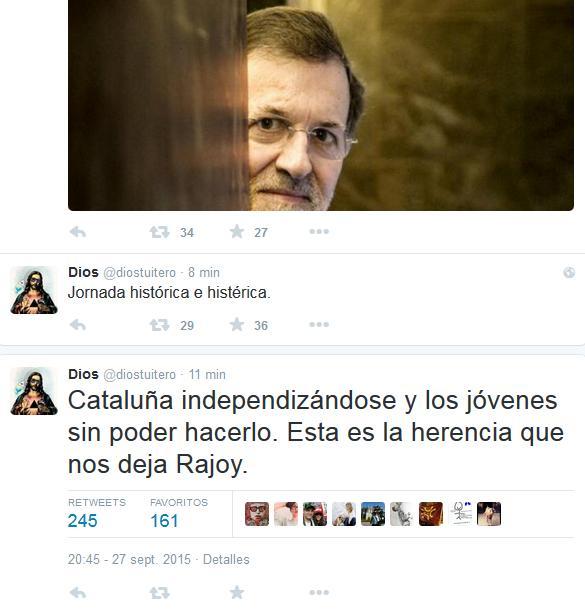Click Dios avatar on the 11 min tweet
Image resolution: width=585 pixels, height=610 pixels.
34,391
